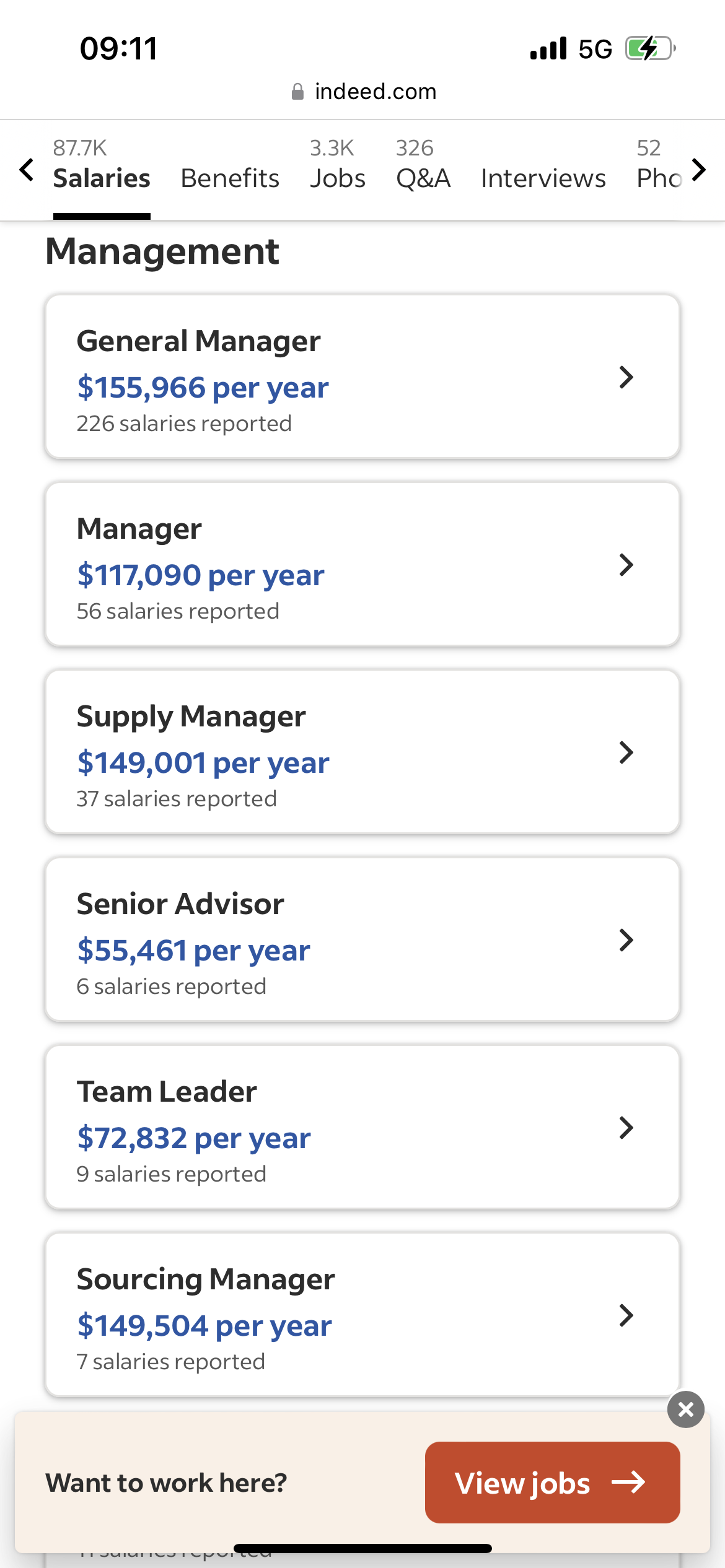The image size is (725, 1568).
Task: Click the View jobs button
Action: click(x=553, y=1483)
